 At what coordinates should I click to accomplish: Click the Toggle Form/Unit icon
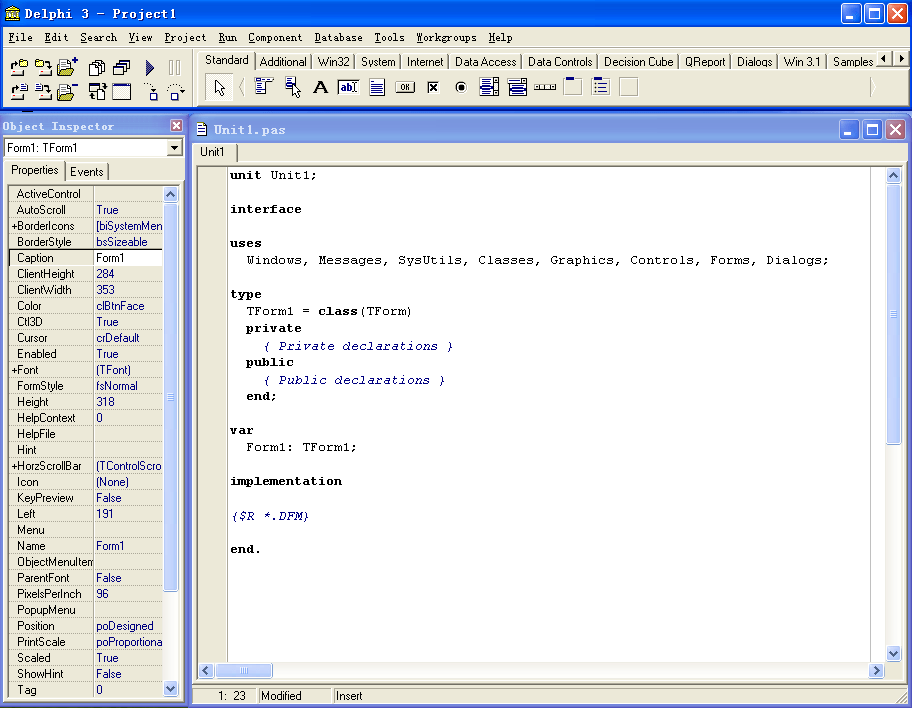coord(97,91)
